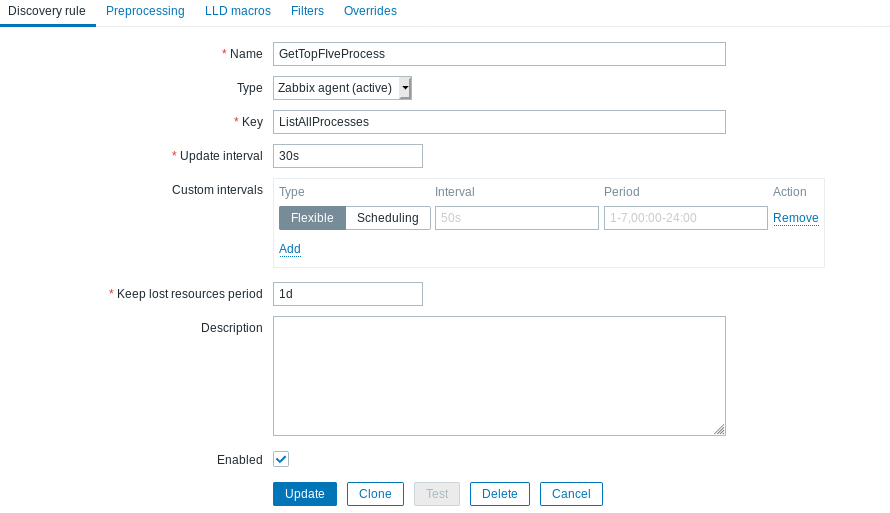Cancel the discovery rule edit
The height and width of the screenshot is (513, 890).
point(571,494)
